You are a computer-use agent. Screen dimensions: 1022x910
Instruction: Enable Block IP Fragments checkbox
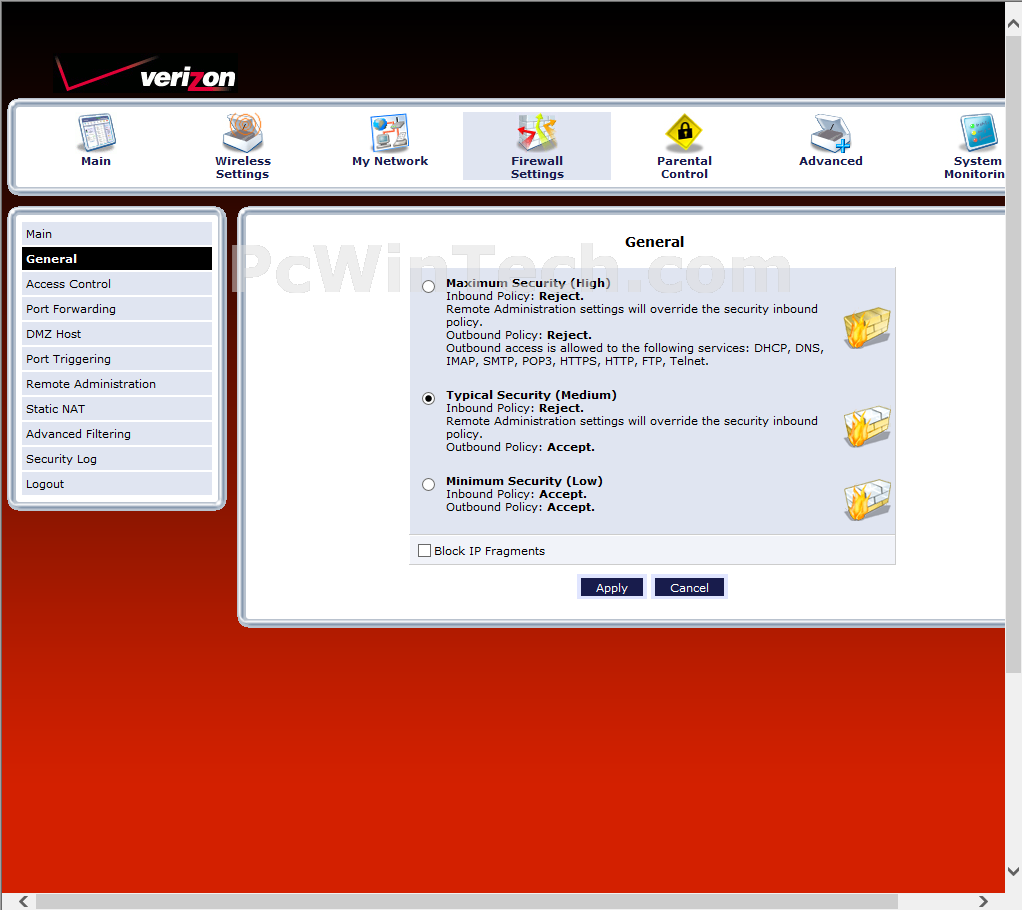pyautogui.click(x=424, y=551)
